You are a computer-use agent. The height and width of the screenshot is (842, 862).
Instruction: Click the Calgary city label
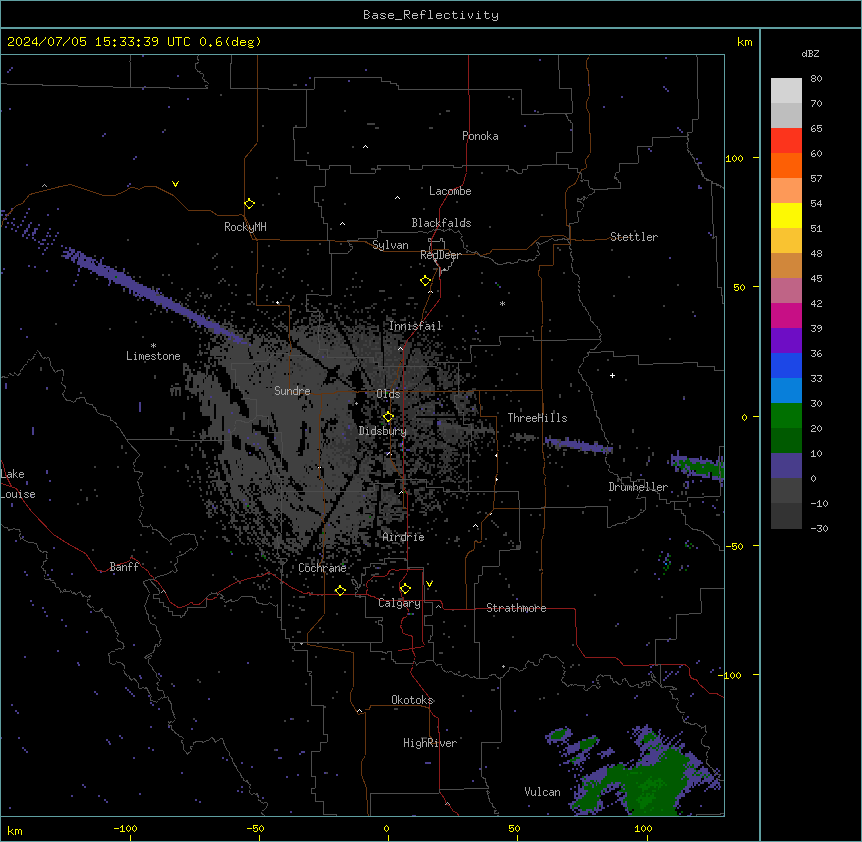click(x=399, y=603)
